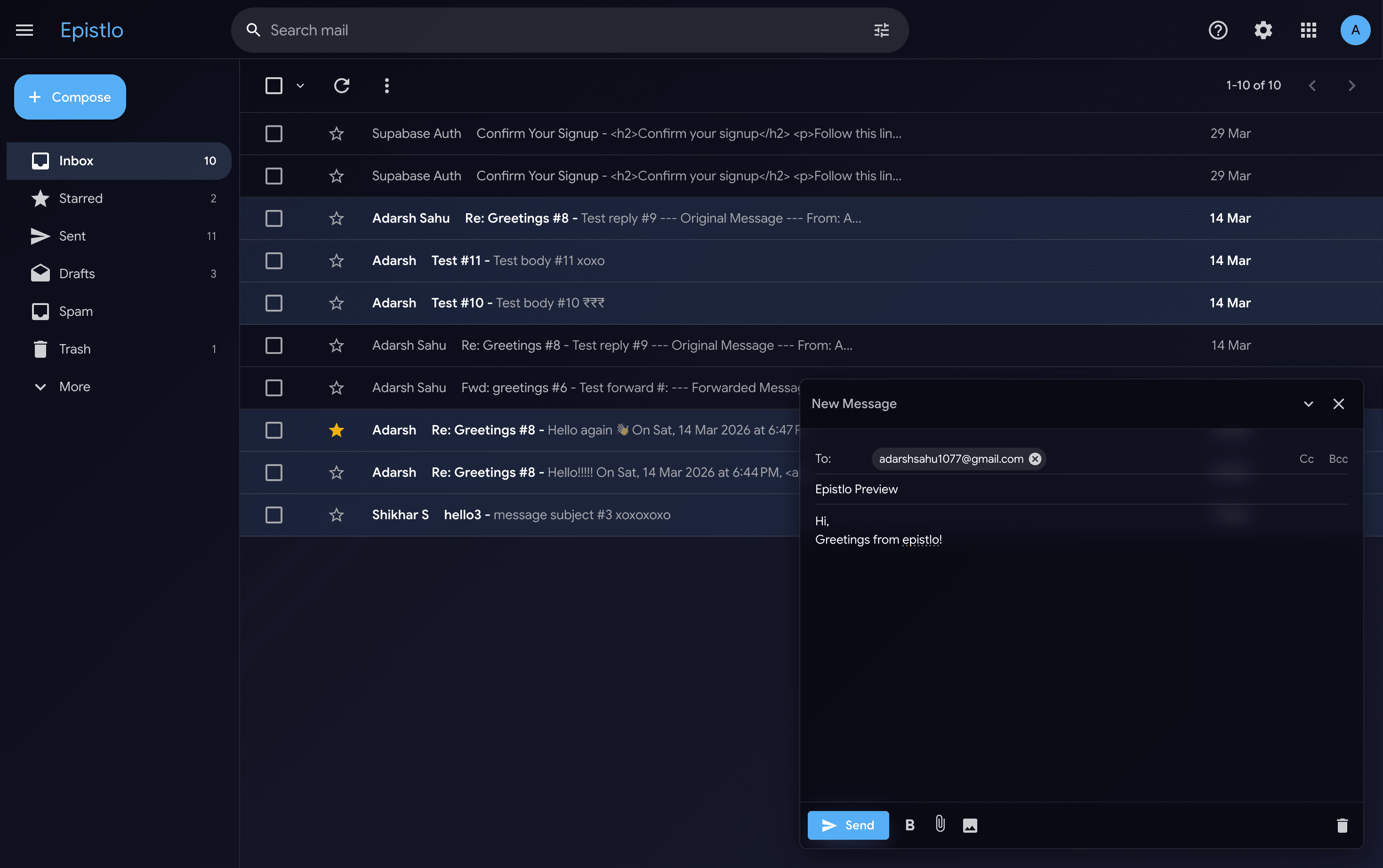The width and height of the screenshot is (1383, 868).
Task: Check the select-all messages checkbox
Action: click(x=274, y=85)
